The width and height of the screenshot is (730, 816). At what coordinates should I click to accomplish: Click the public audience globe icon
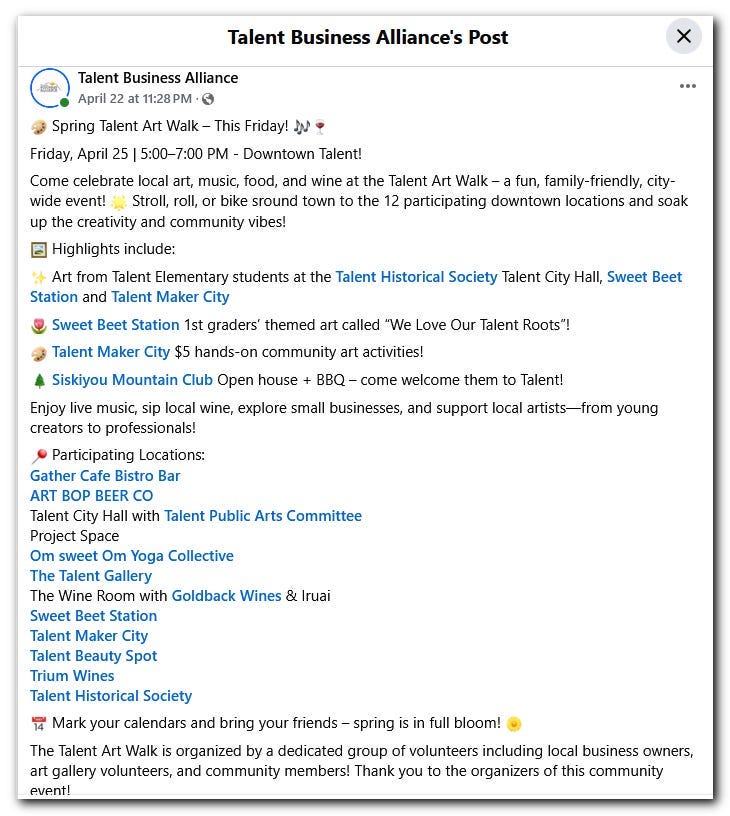click(x=208, y=99)
